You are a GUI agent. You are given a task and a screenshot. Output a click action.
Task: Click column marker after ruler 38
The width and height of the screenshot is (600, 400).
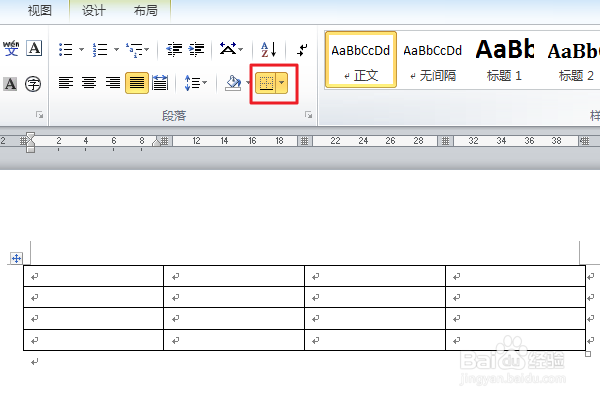tap(584, 141)
